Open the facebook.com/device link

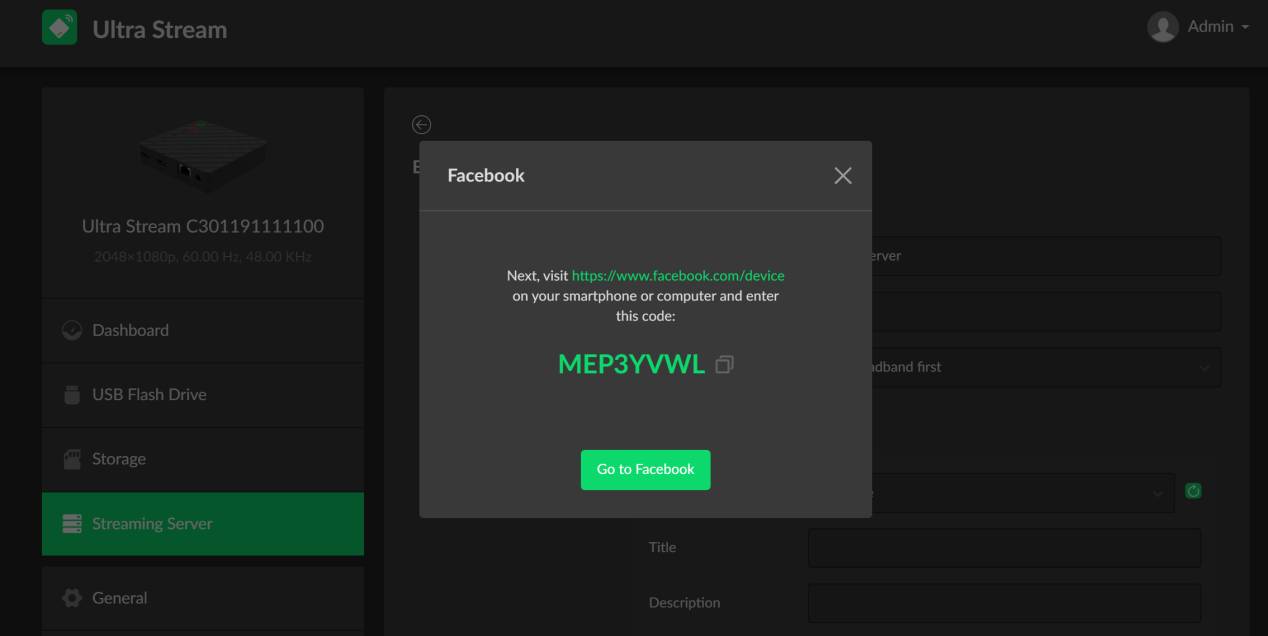[x=678, y=275]
